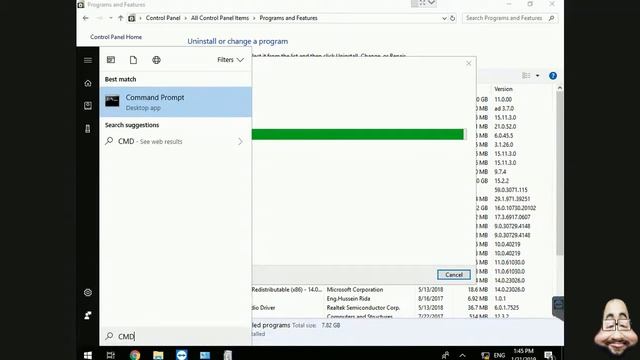Image resolution: width=640 pixels, height=360 pixels.
Task: Switch ENG input language indicator
Action: pos(499,356)
